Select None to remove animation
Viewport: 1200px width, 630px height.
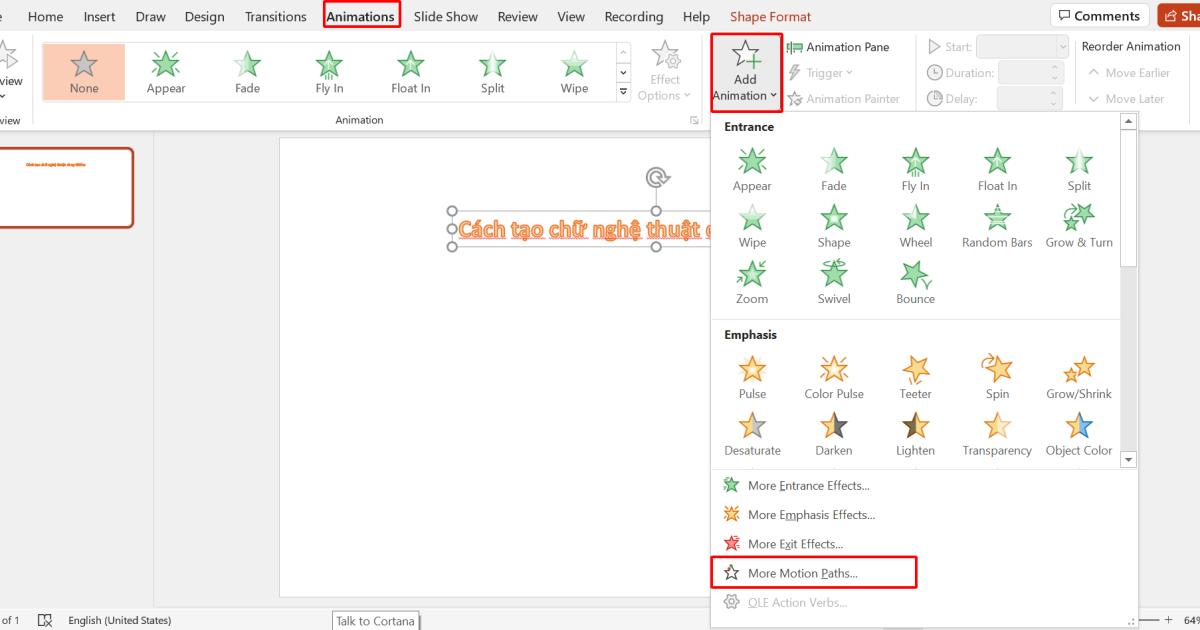[83, 70]
